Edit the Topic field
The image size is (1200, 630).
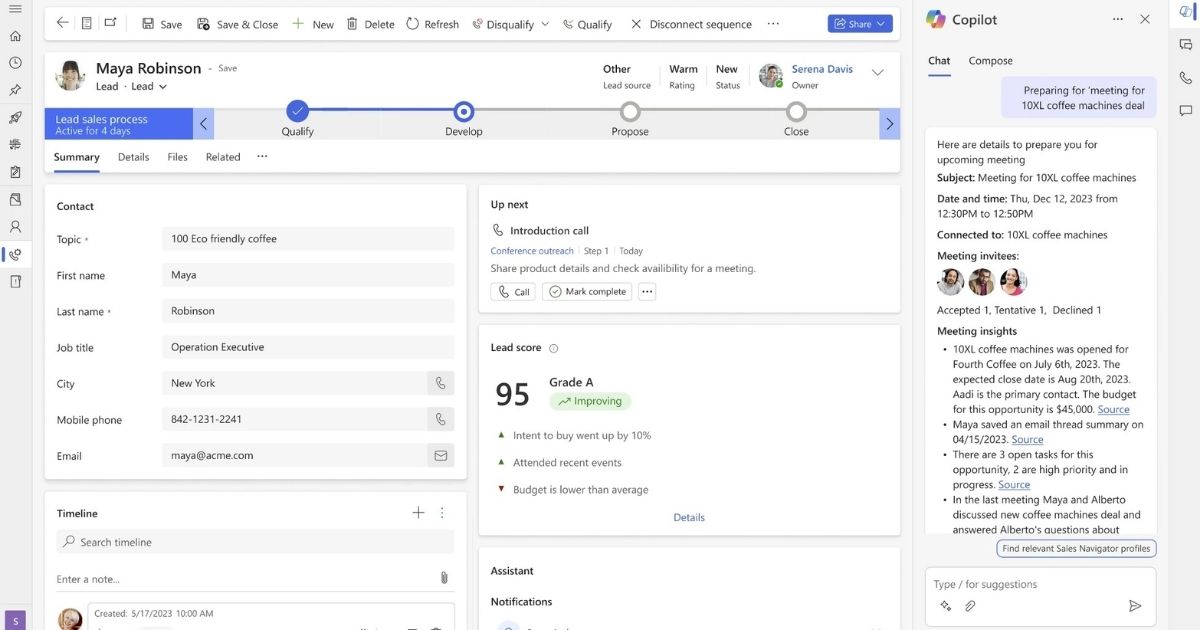click(x=308, y=239)
